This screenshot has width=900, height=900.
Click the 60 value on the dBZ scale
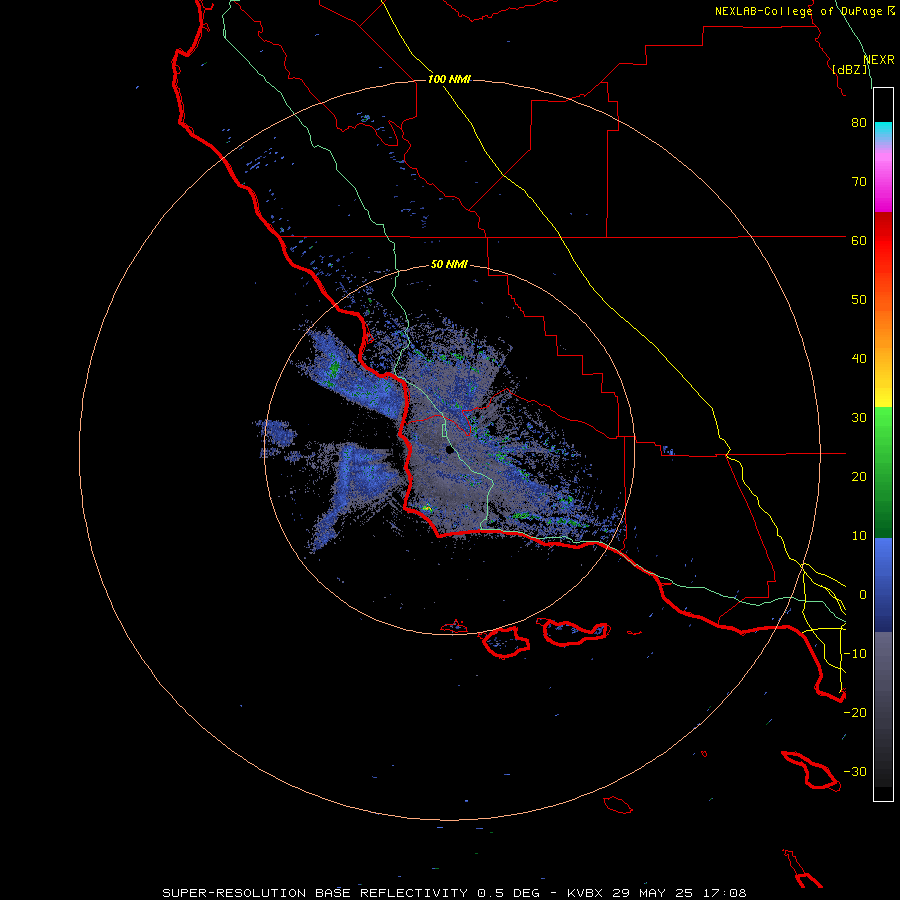click(x=859, y=240)
